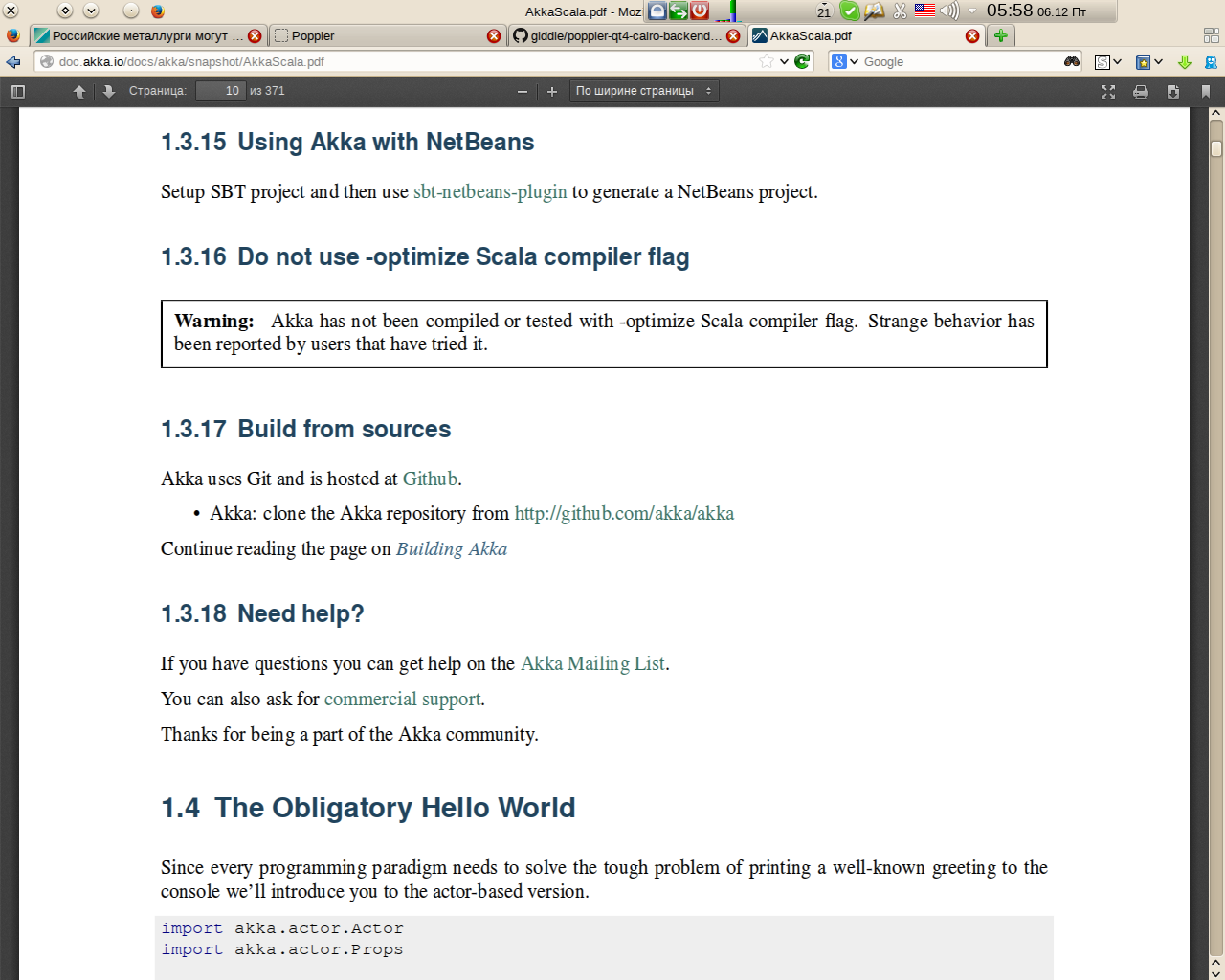
Task: Enter presentation fullscreen mode in PDF viewer
Action: [x=1108, y=92]
